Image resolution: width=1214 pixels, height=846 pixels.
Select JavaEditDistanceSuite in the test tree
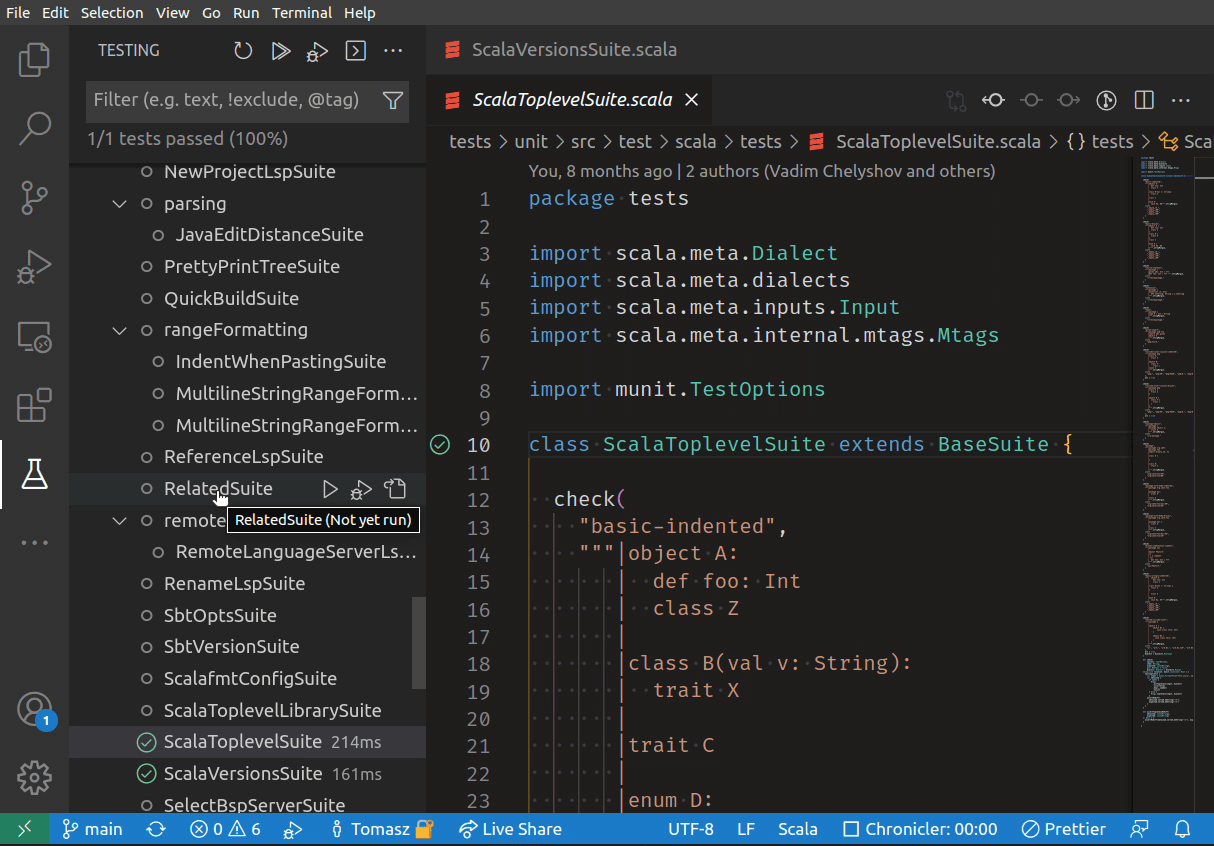pyautogui.click(x=269, y=235)
